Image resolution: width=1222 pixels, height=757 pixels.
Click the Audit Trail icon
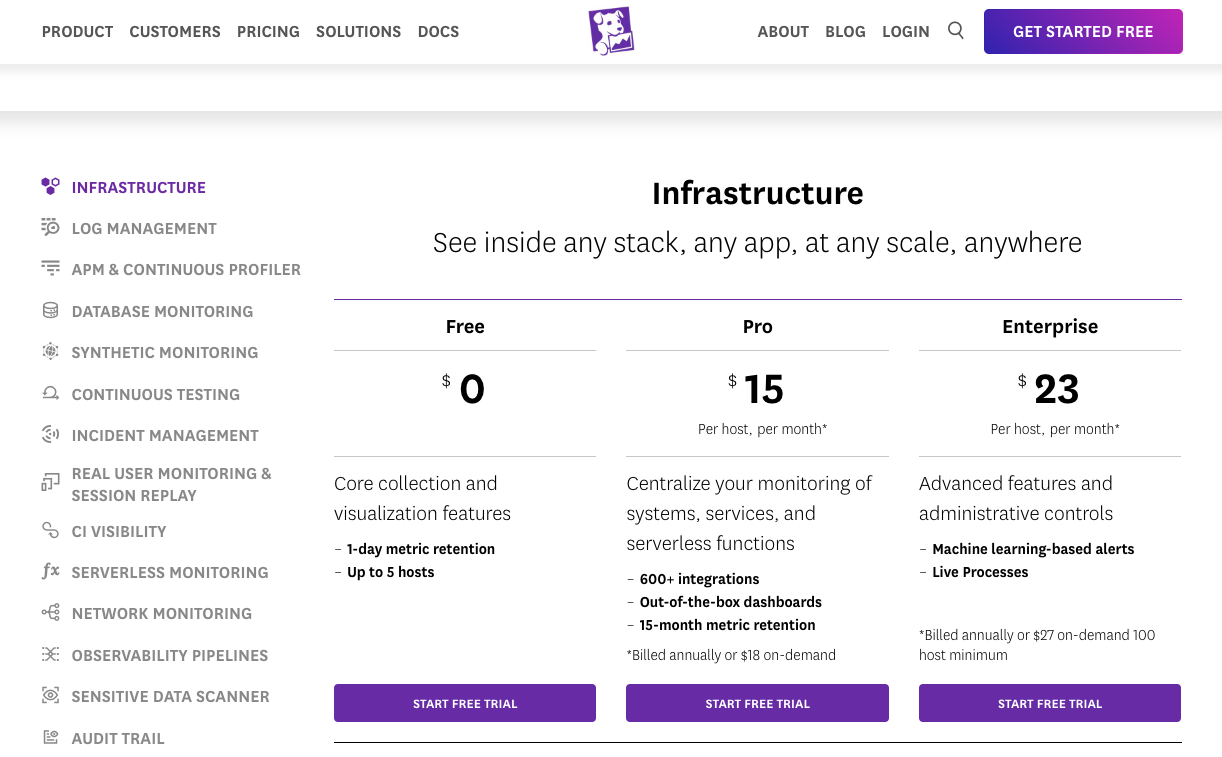coord(50,737)
